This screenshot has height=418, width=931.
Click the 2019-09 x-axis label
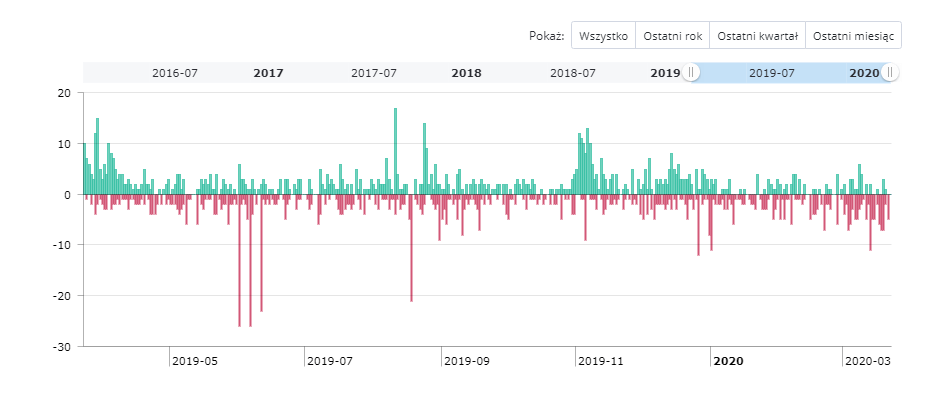467,361
